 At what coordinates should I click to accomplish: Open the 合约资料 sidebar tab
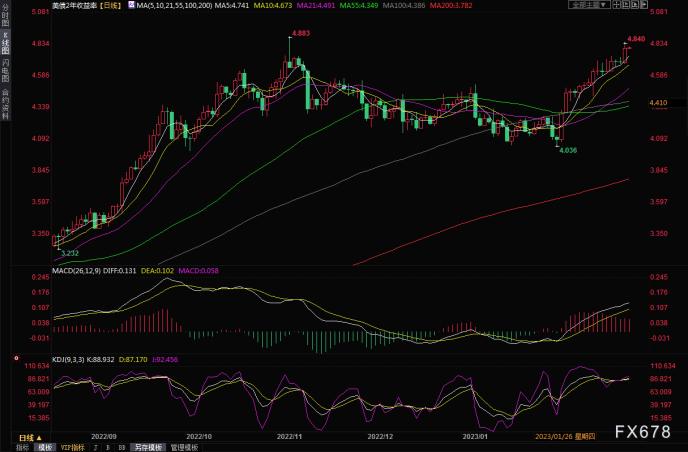tap(5, 104)
